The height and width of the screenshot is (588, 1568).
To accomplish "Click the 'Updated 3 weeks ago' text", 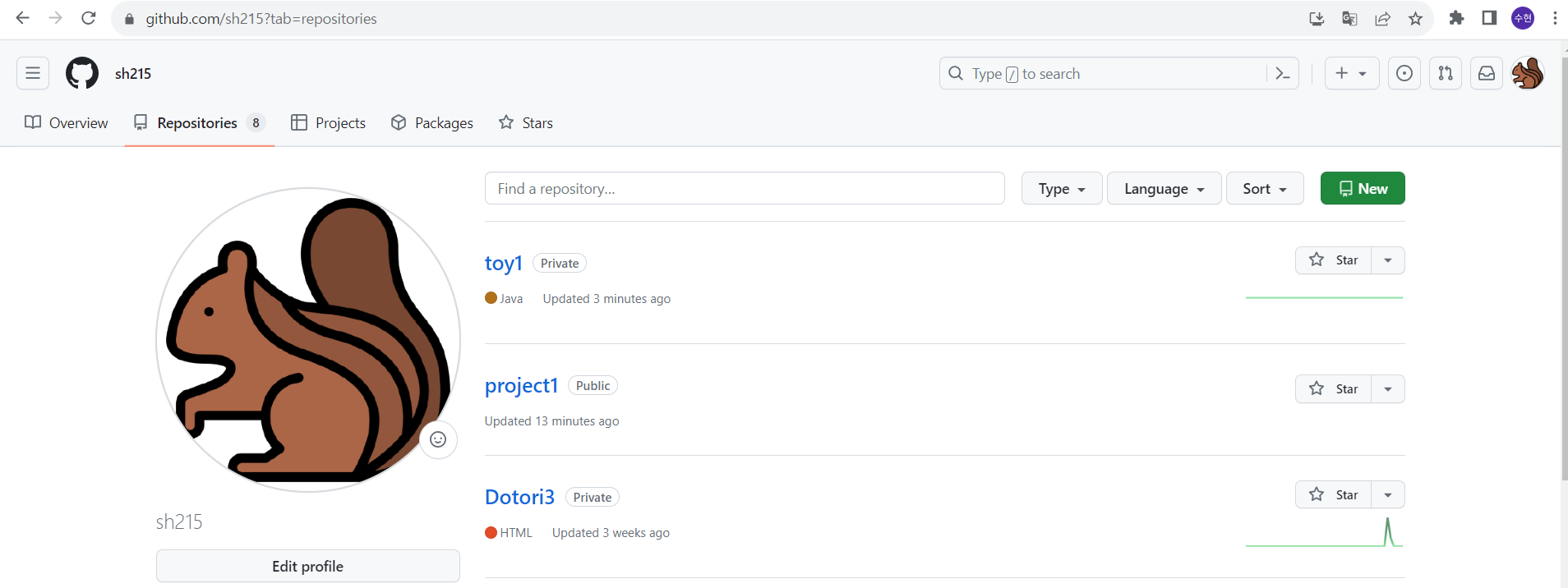I will point(611,533).
